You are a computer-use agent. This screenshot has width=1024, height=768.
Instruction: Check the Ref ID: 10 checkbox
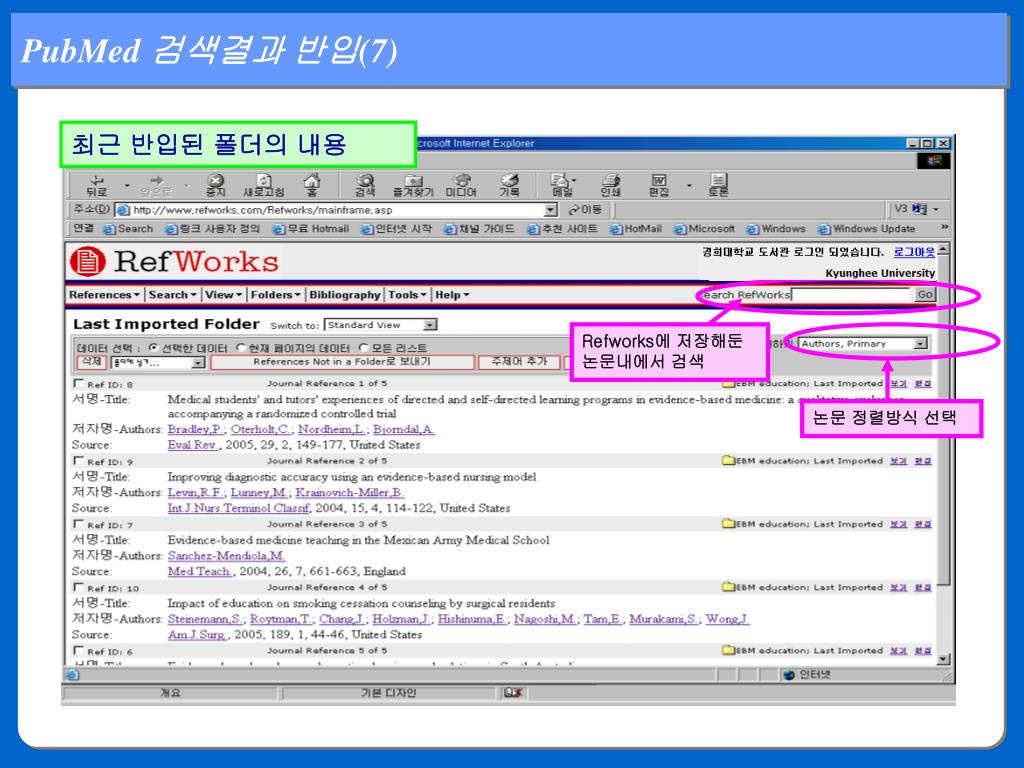(79, 587)
